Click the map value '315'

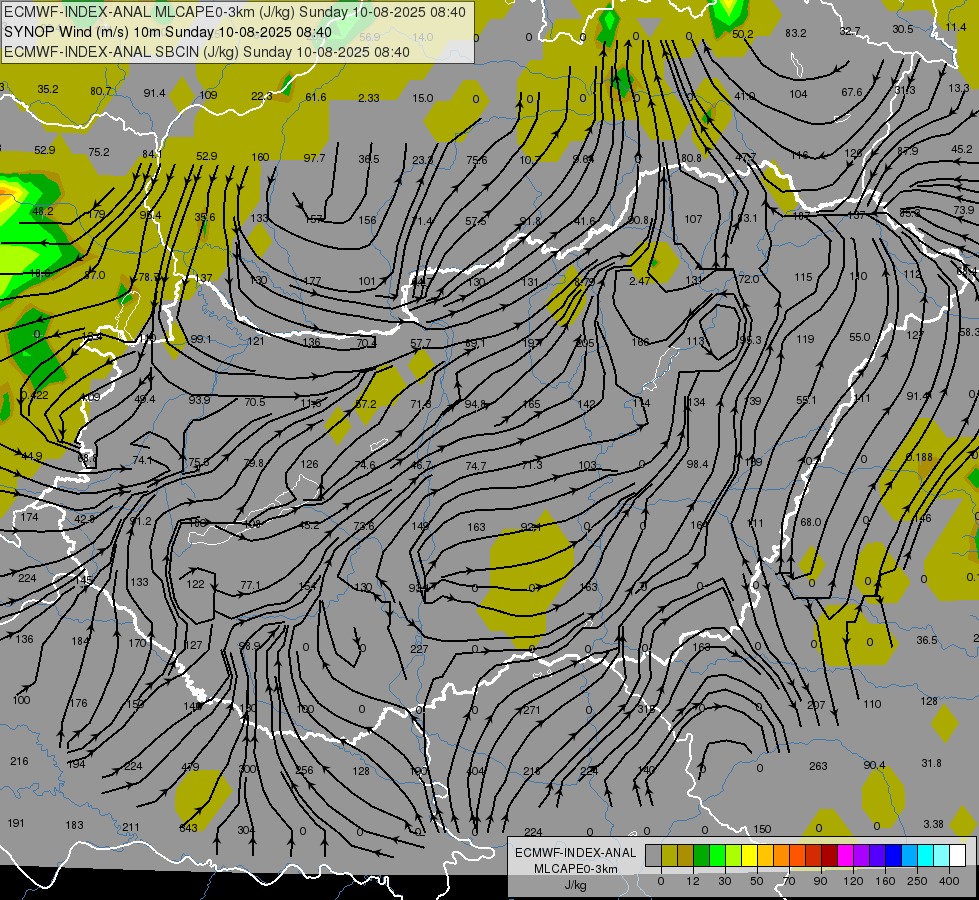tap(646, 710)
